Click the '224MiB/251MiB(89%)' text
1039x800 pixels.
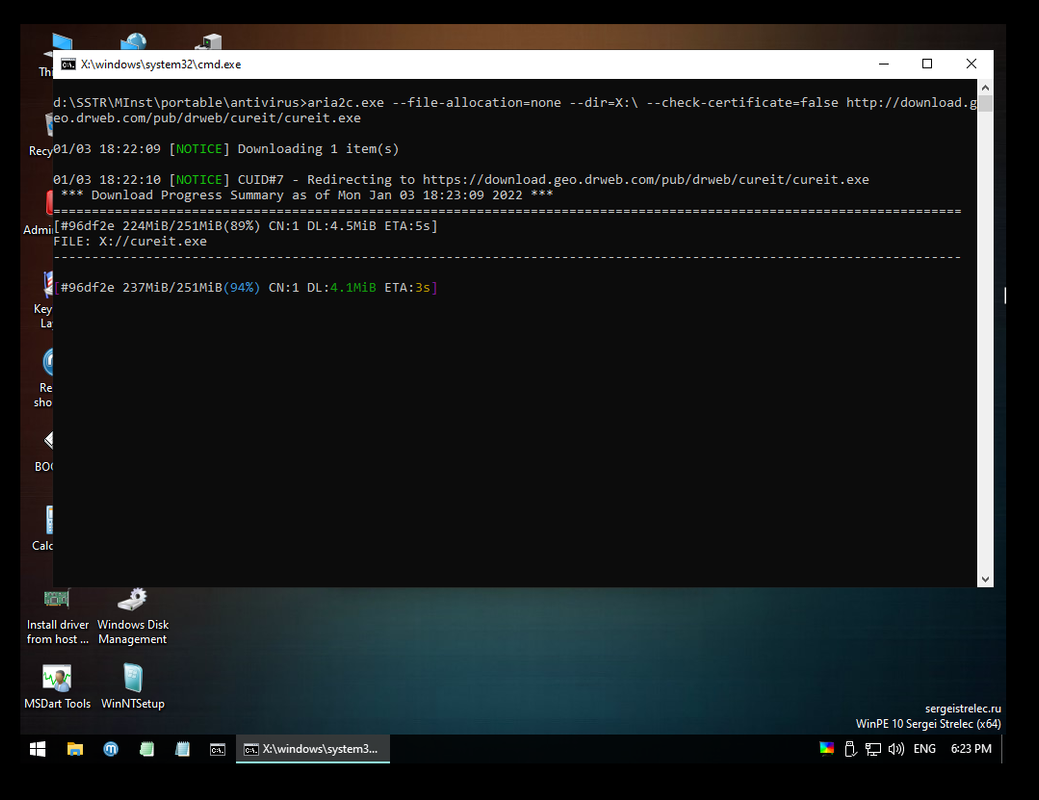191,226
